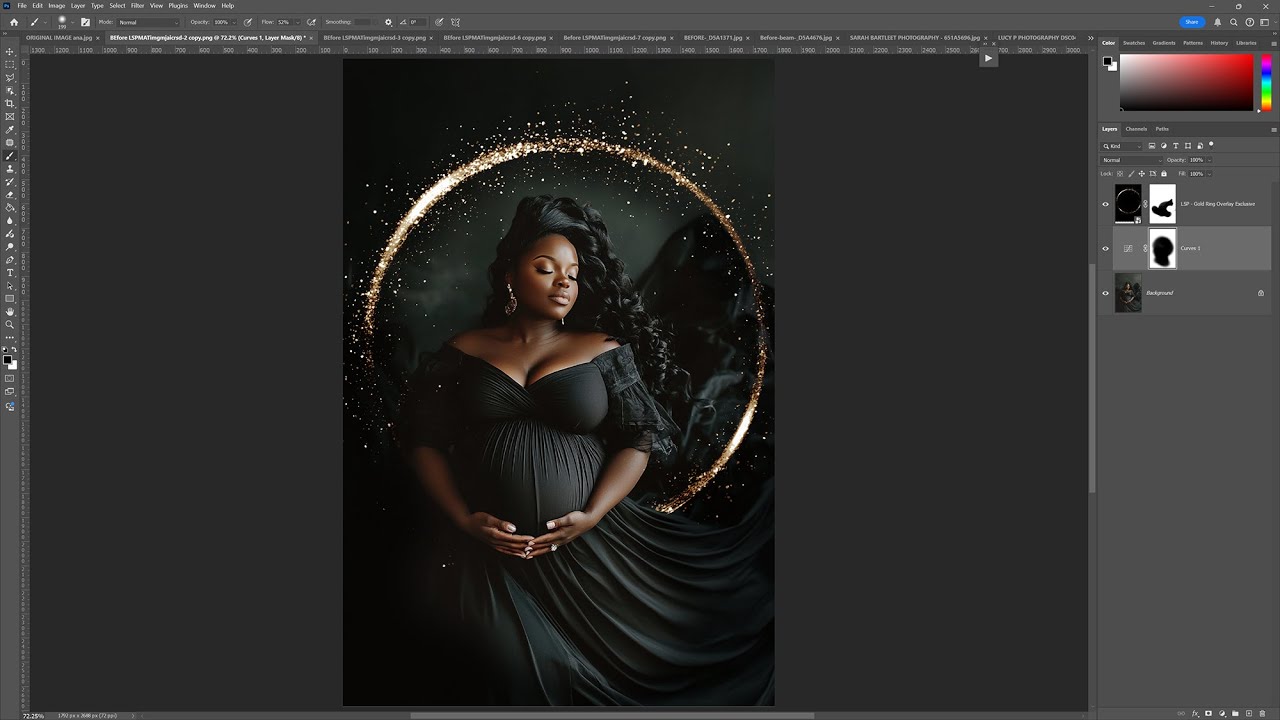Open the Gradients panel tab
The image size is (1280, 720).
coord(1164,43)
